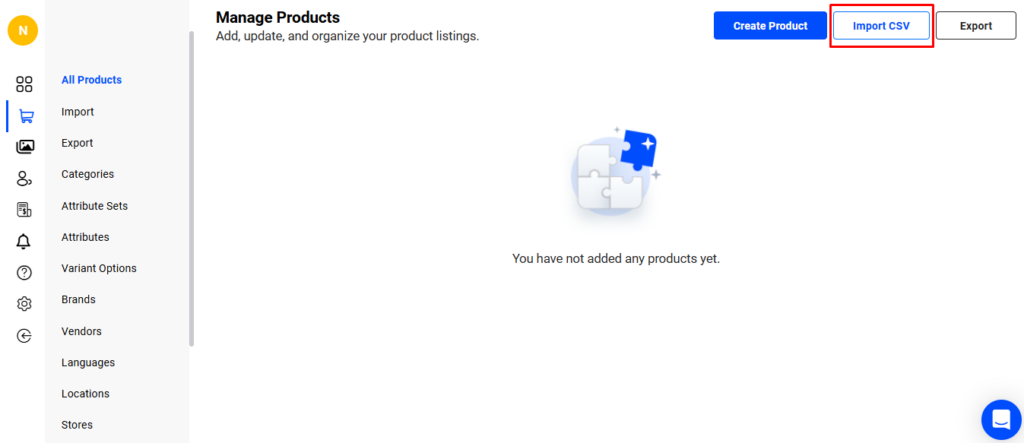Open the settings gear icon
The width and height of the screenshot is (1024, 443).
pos(24,304)
